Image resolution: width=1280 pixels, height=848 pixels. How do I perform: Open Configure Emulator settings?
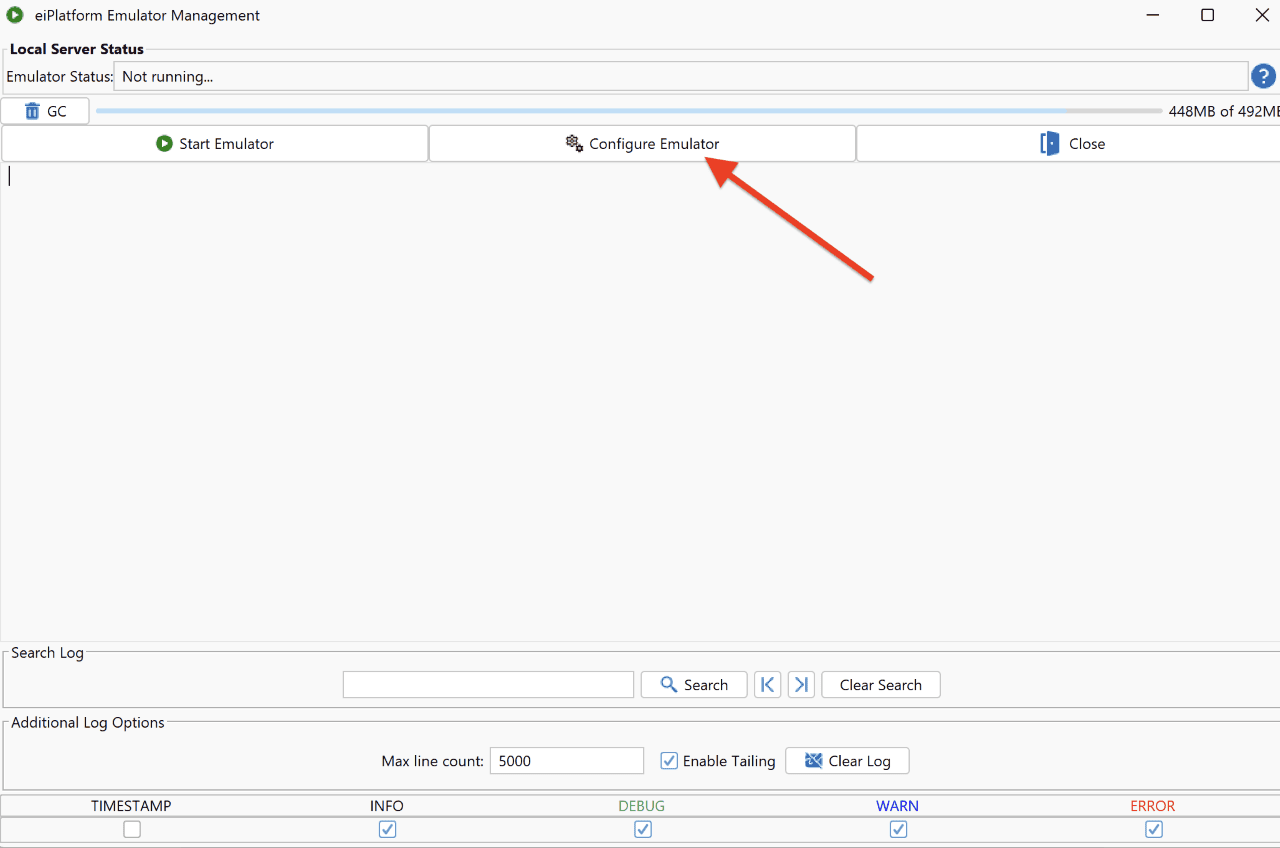tap(642, 143)
